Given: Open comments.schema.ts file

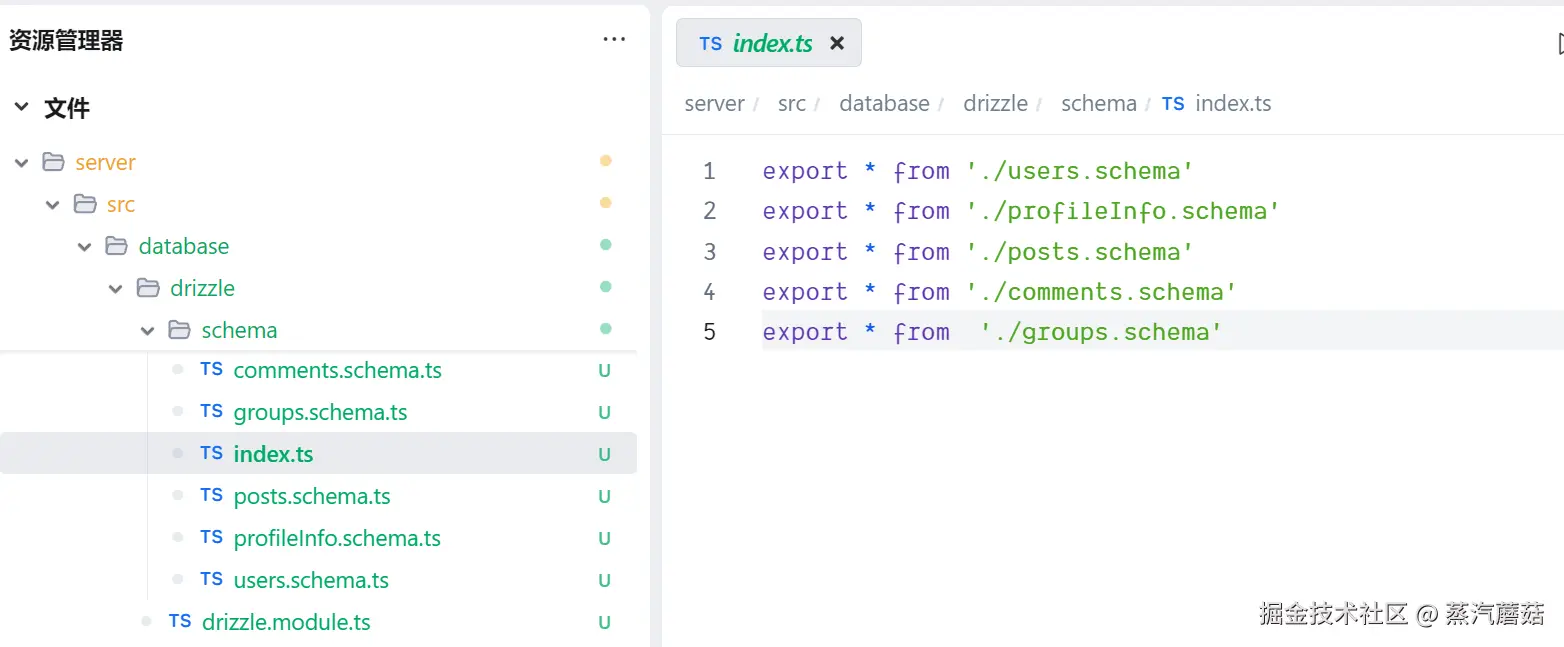Looking at the screenshot, I should [x=337, y=371].
